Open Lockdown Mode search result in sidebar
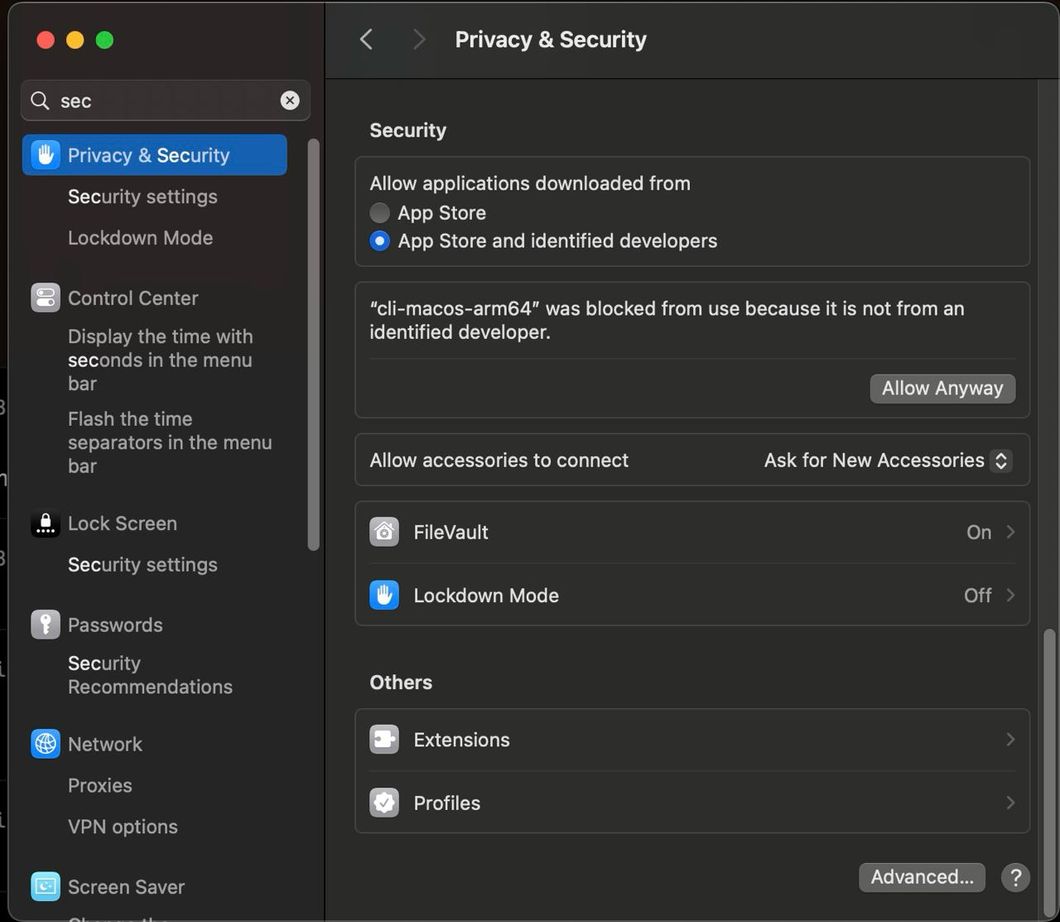Image resolution: width=1060 pixels, height=922 pixels. tap(140, 238)
